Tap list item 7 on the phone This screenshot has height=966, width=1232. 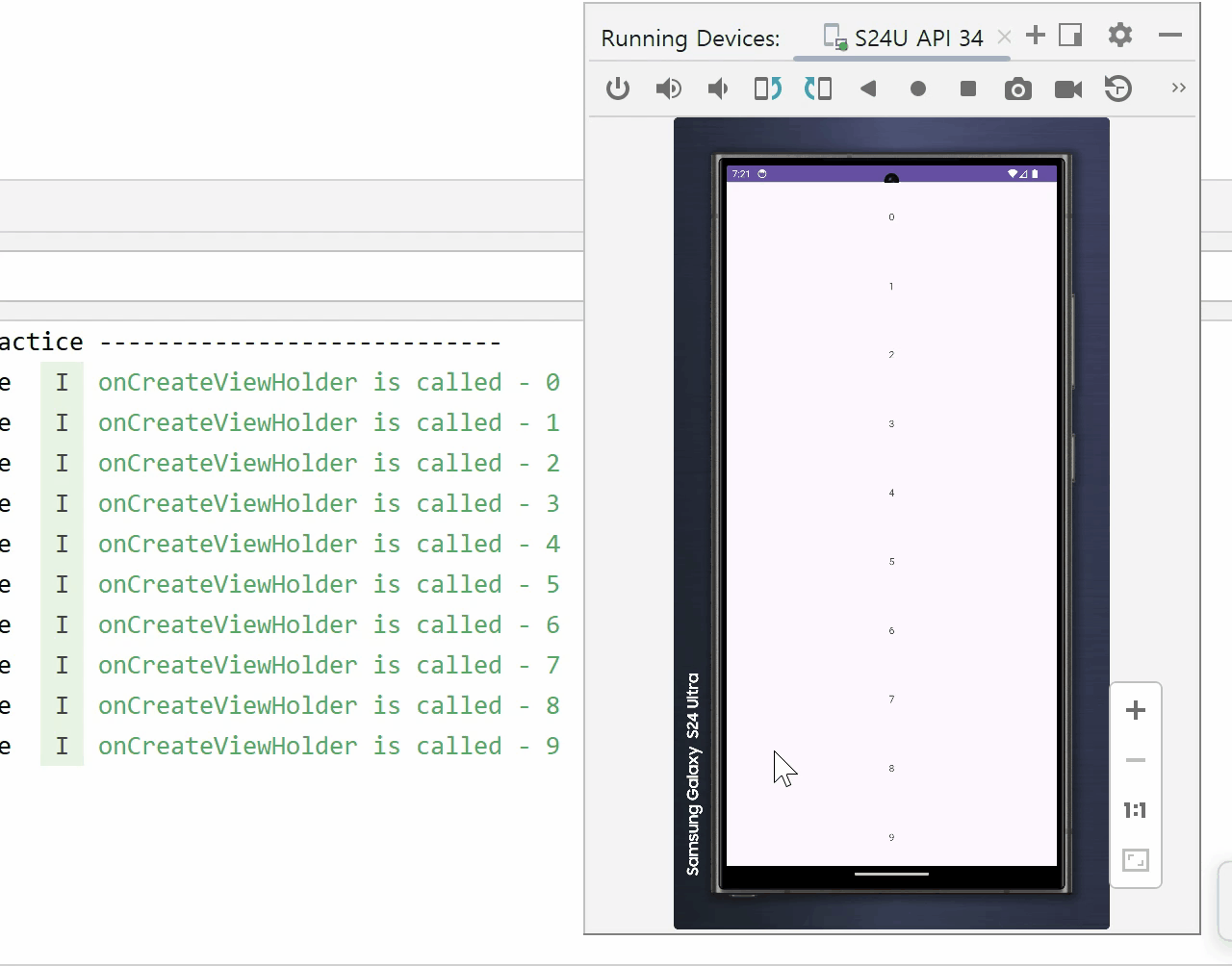891,699
